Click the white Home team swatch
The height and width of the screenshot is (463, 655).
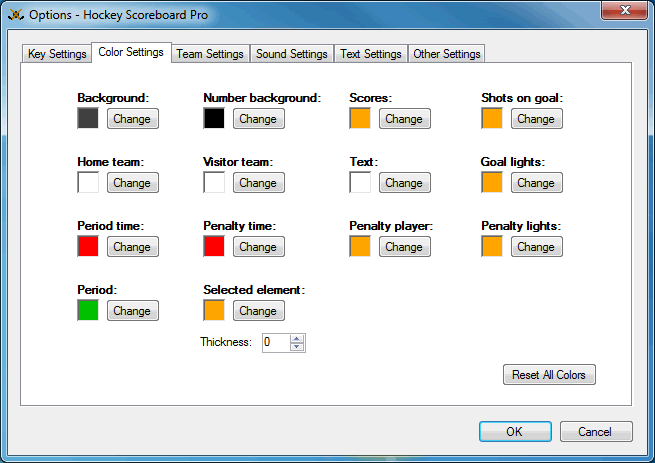click(88, 182)
